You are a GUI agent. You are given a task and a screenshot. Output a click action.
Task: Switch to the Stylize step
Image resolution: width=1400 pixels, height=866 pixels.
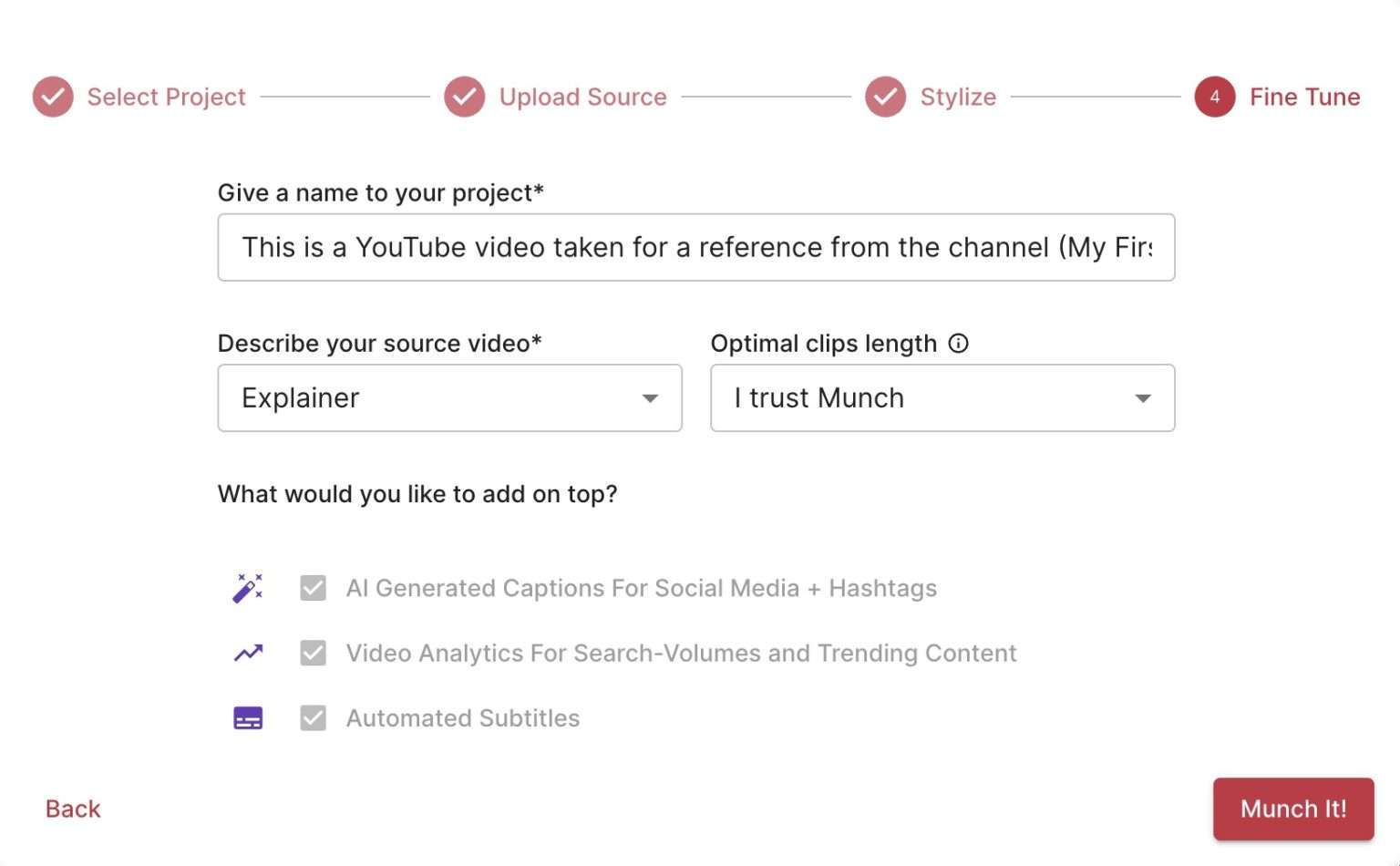[x=958, y=97]
